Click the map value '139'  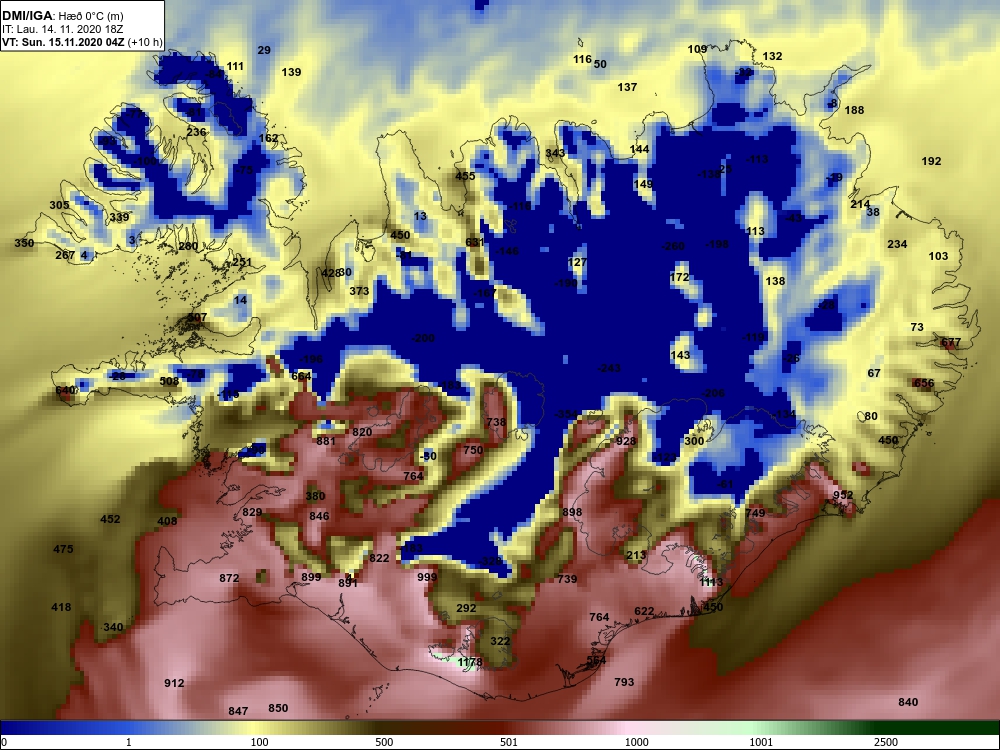(x=291, y=72)
